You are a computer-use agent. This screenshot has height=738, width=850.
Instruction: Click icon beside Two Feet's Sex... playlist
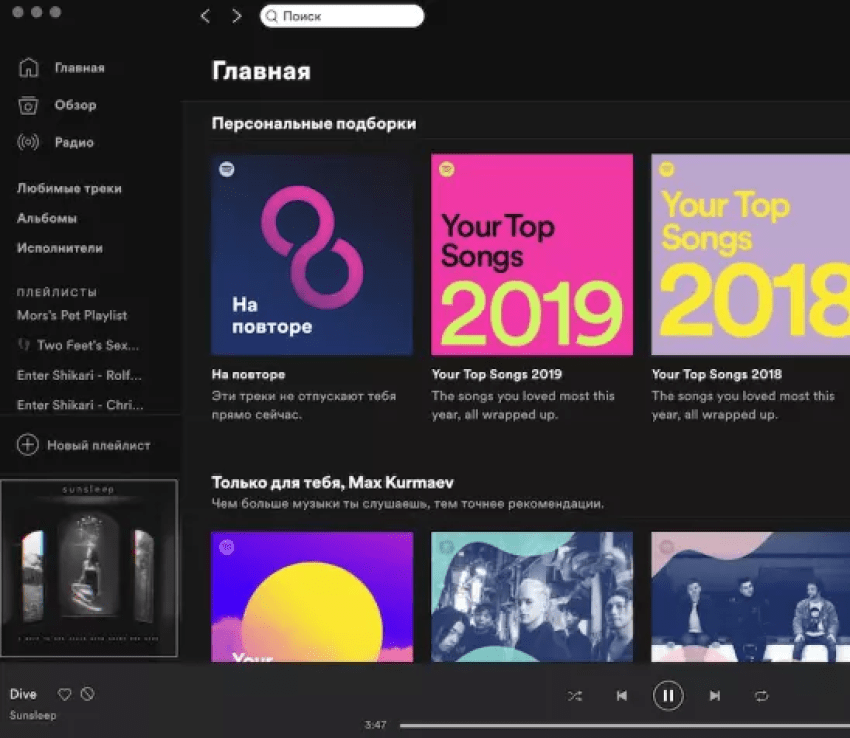coord(23,344)
